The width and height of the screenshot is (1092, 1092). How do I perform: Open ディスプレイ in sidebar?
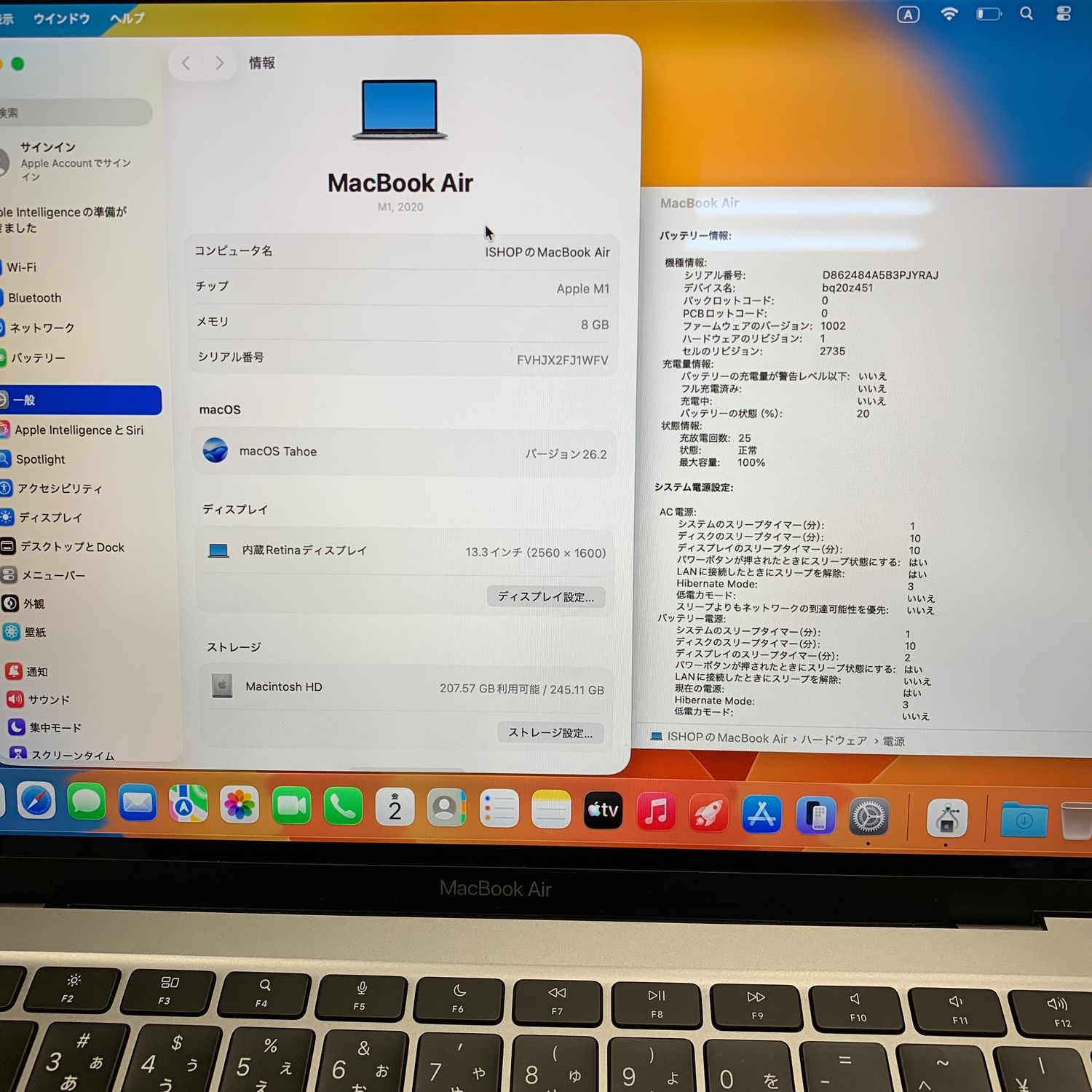tap(50, 518)
